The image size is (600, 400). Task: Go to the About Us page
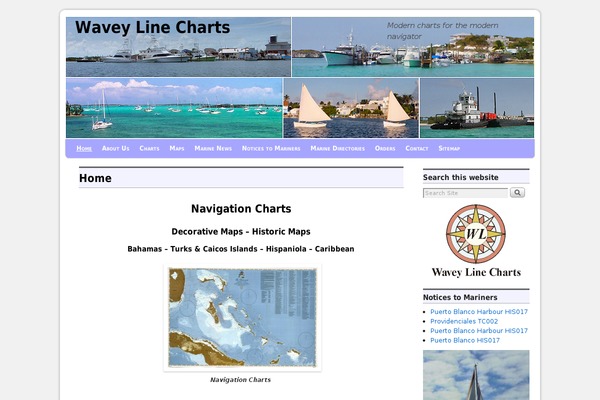pyautogui.click(x=116, y=148)
